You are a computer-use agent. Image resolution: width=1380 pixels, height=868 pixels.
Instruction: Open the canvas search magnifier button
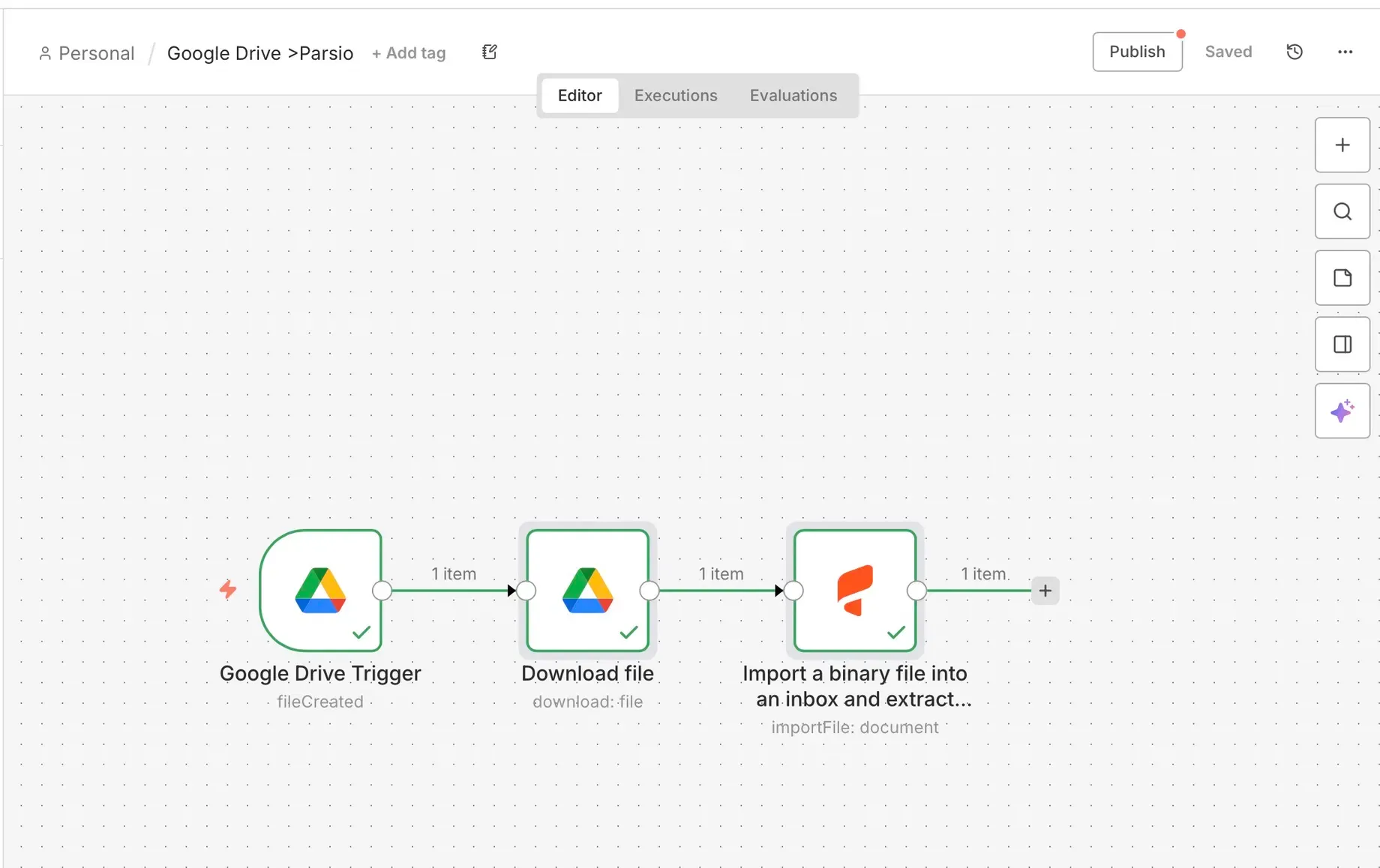tap(1342, 211)
